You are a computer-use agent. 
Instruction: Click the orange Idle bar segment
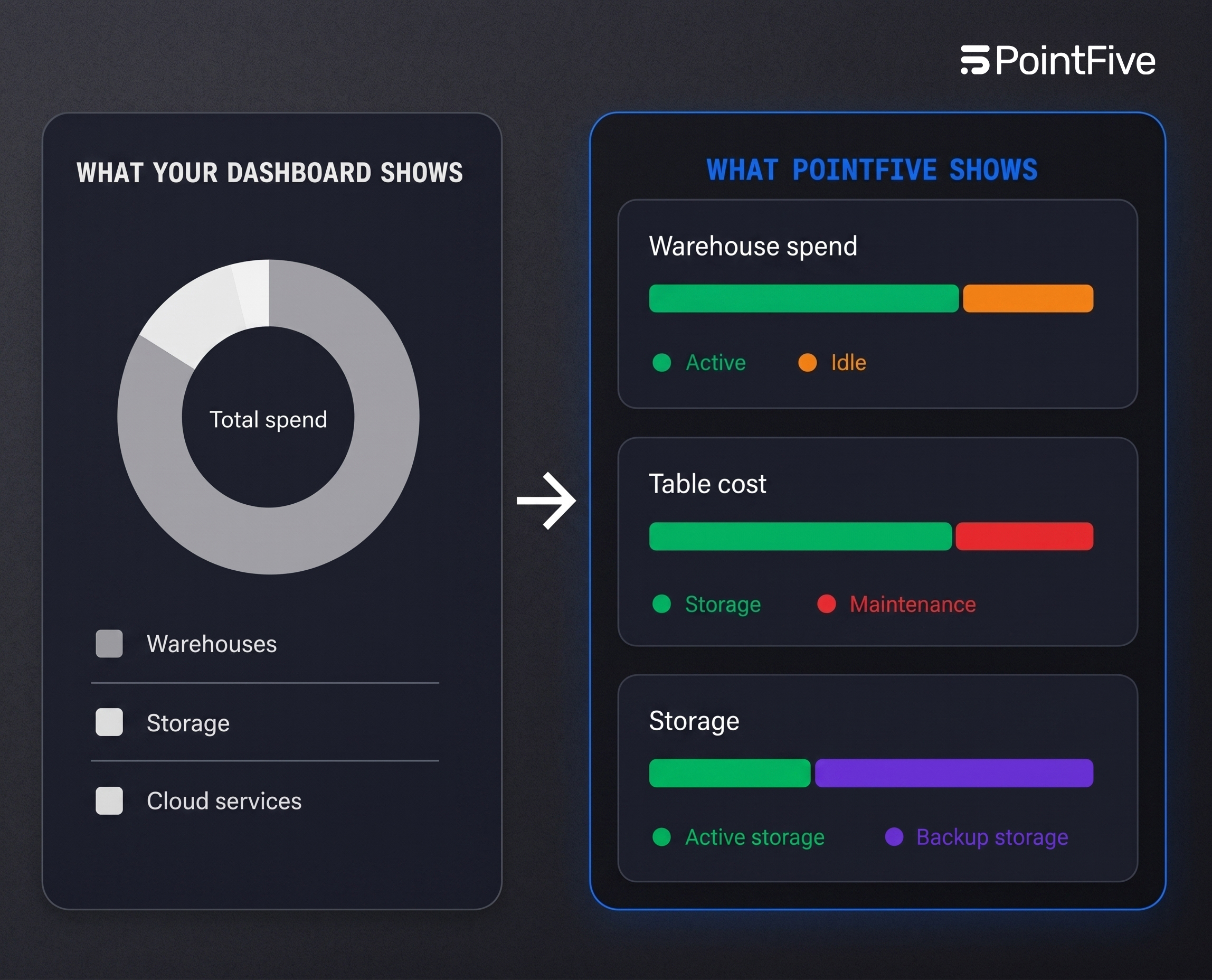[x=1028, y=299]
